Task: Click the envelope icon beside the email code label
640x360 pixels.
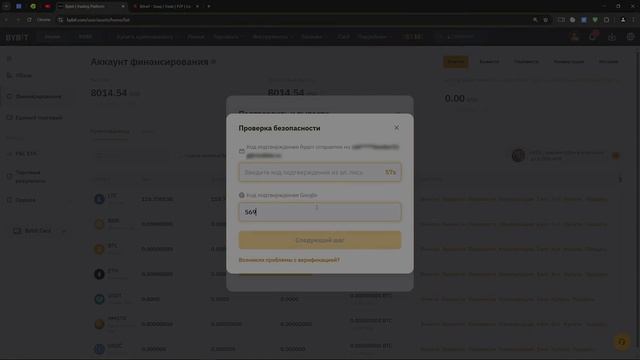Action: coord(242,151)
